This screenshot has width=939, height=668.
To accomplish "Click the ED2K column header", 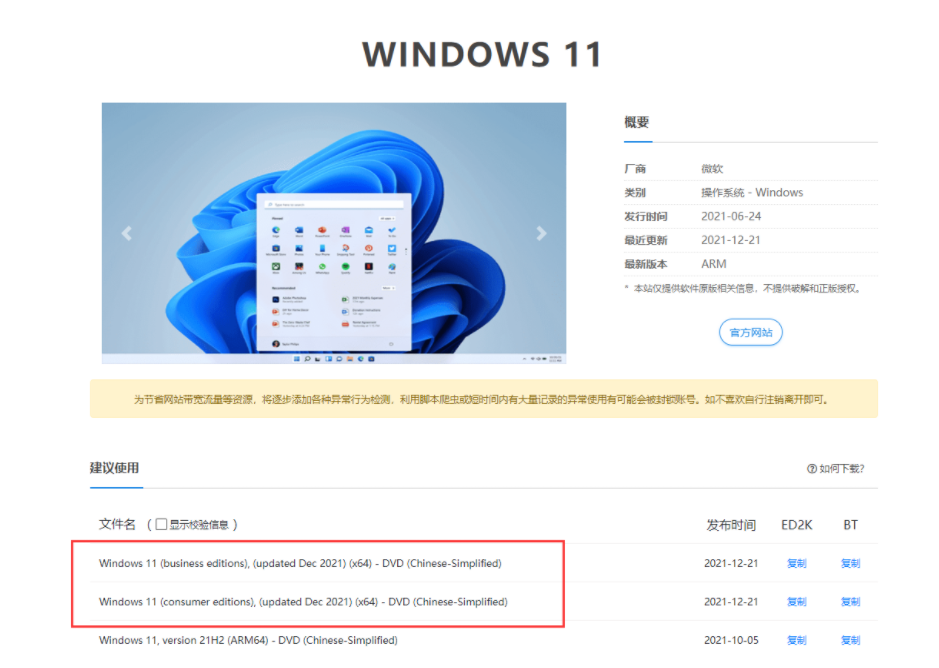I will (x=796, y=525).
